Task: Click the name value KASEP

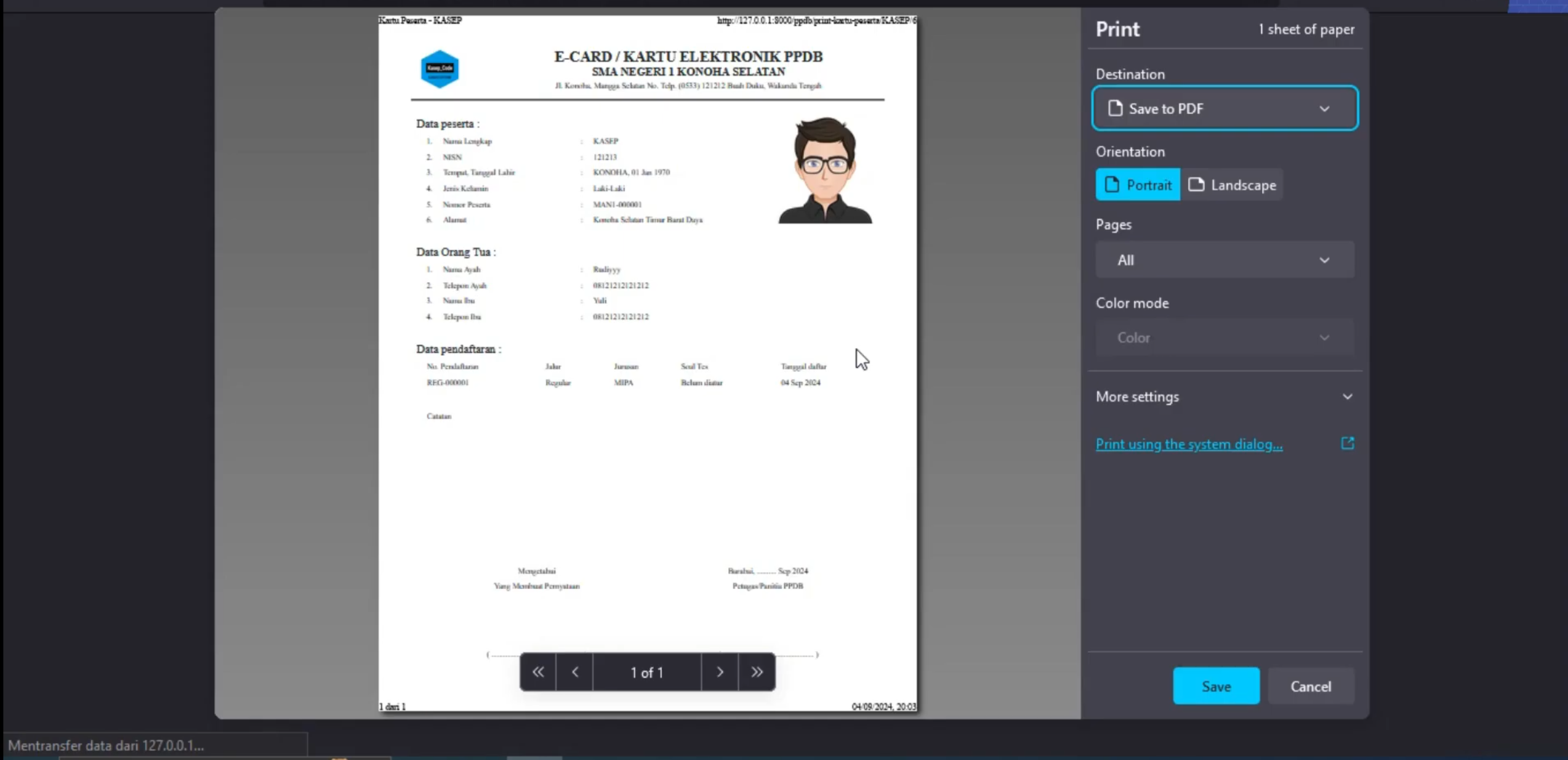Action: [x=605, y=141]
